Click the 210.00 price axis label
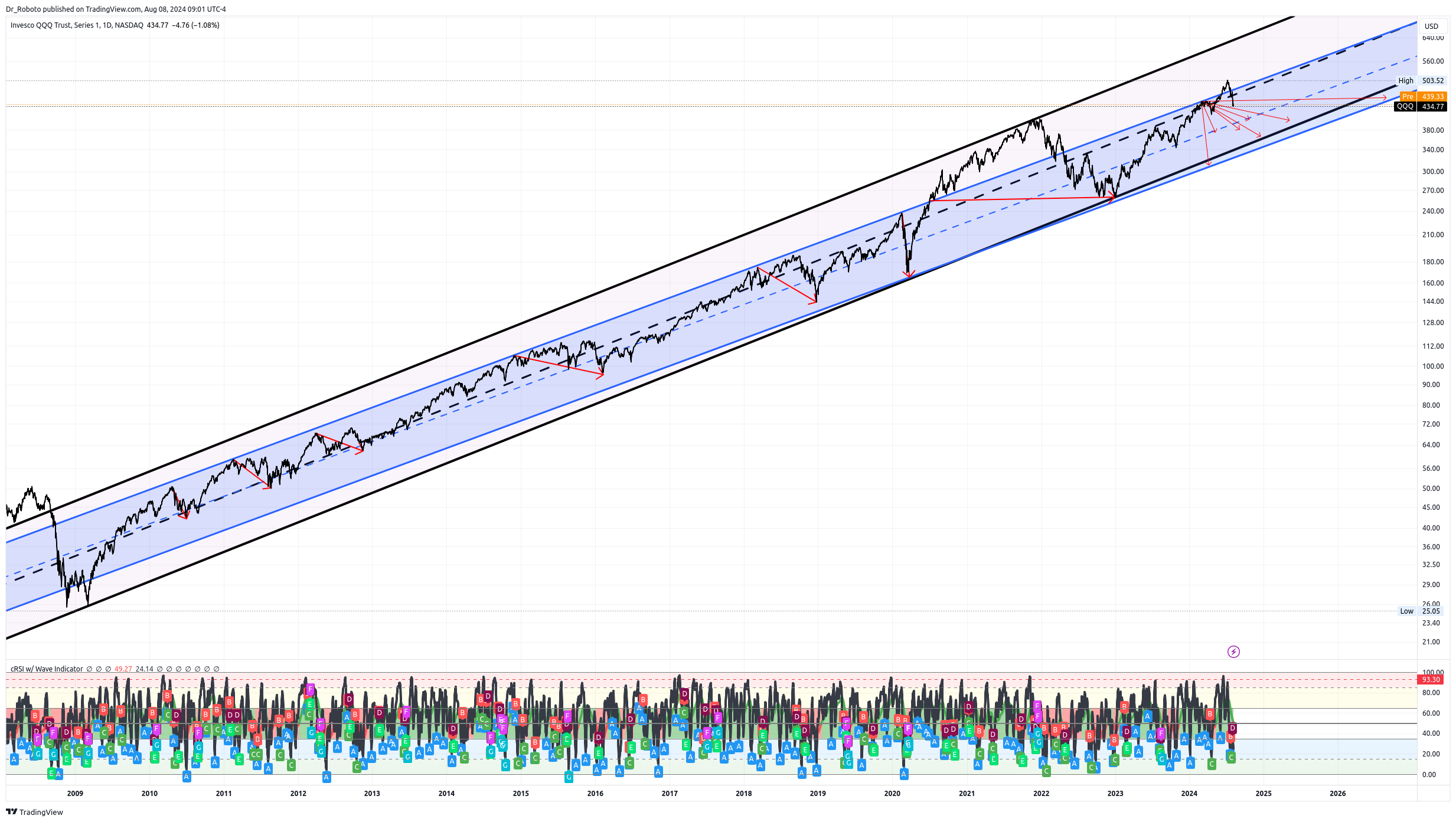This screenshot has width=1456, height=822. [x=1433, y=234]
